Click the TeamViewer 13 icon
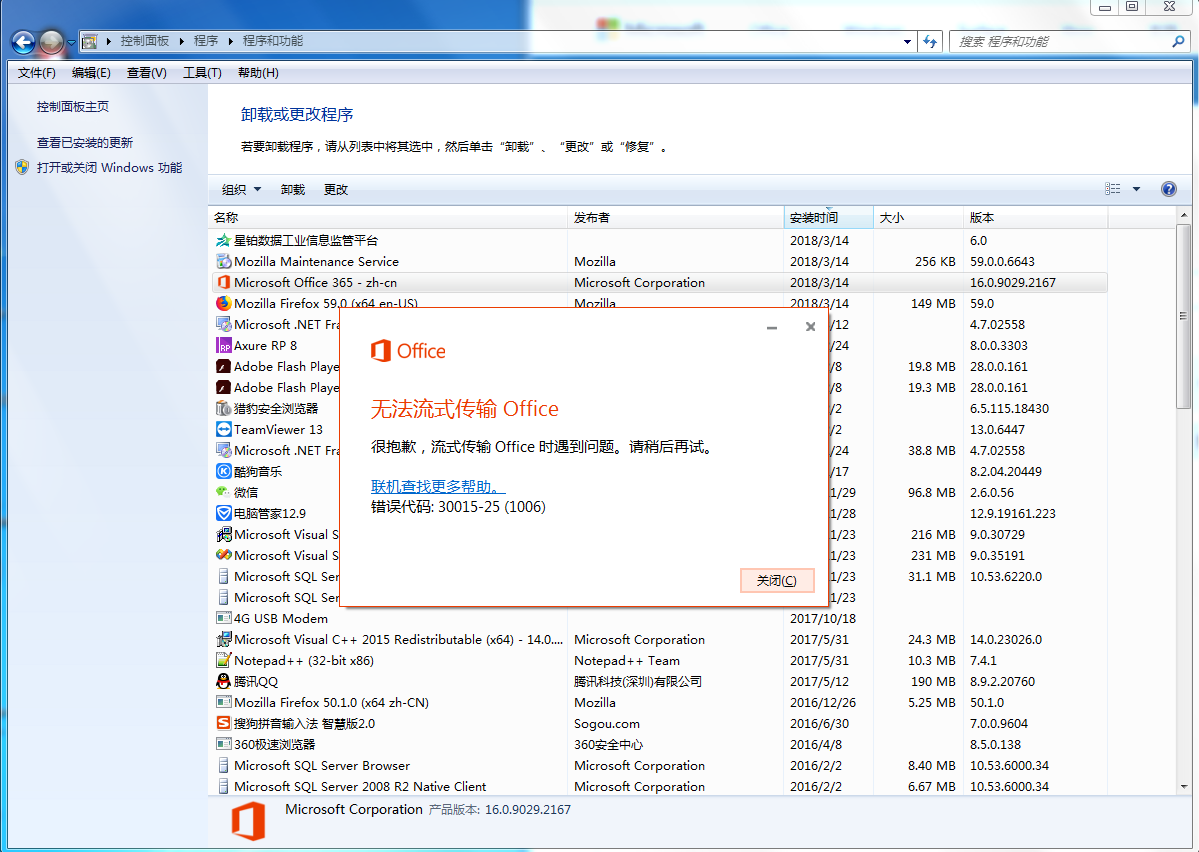Image resolution: width=1199 pixels, height=852 pixels. point(223,430)
